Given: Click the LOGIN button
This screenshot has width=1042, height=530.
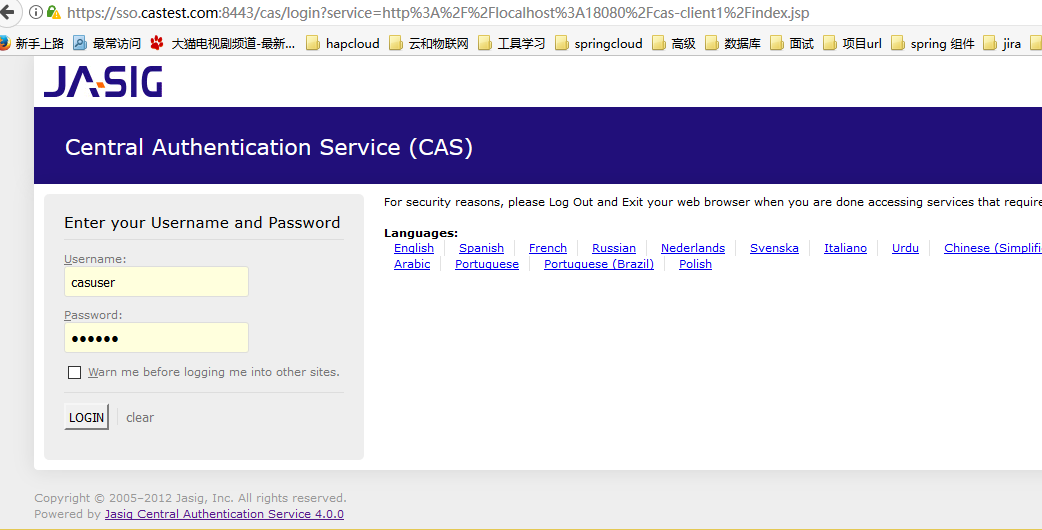Looking at the screenshot, I should tap(86, 417).
